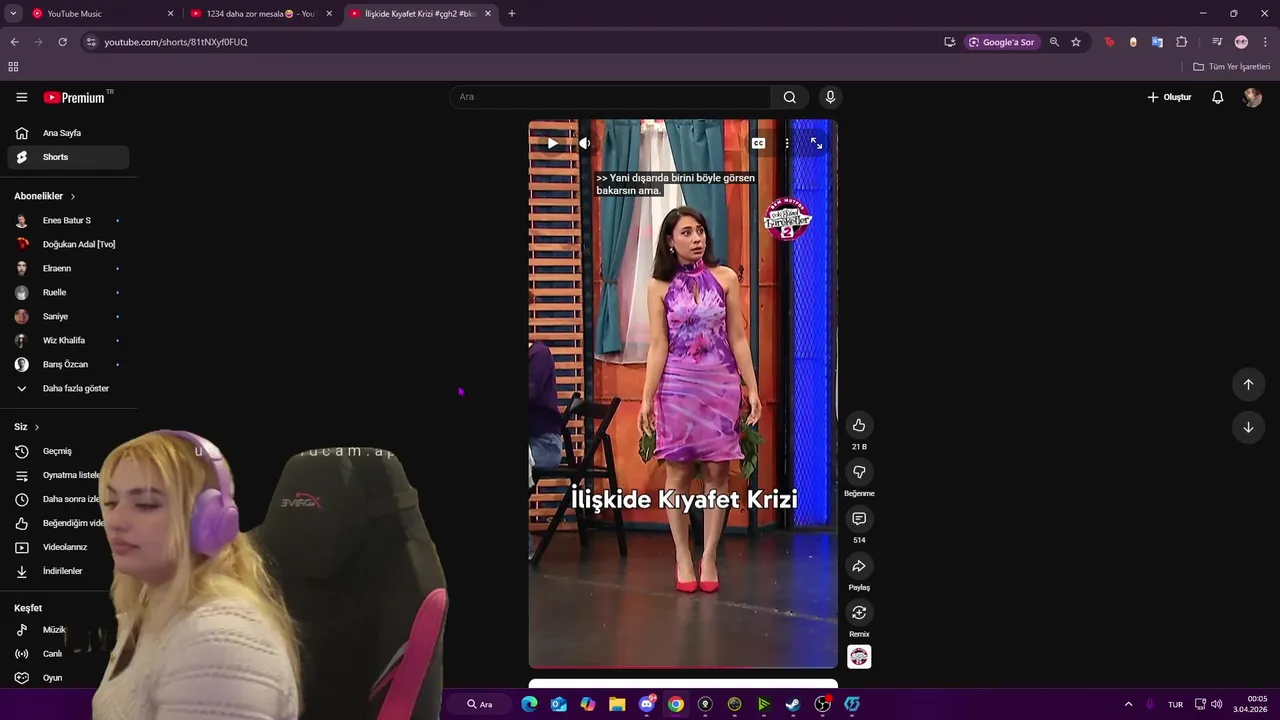Screen dimensions: 1280x720
Task: Open Ana Sayfa in the sidebar
Action: (68, 133)
